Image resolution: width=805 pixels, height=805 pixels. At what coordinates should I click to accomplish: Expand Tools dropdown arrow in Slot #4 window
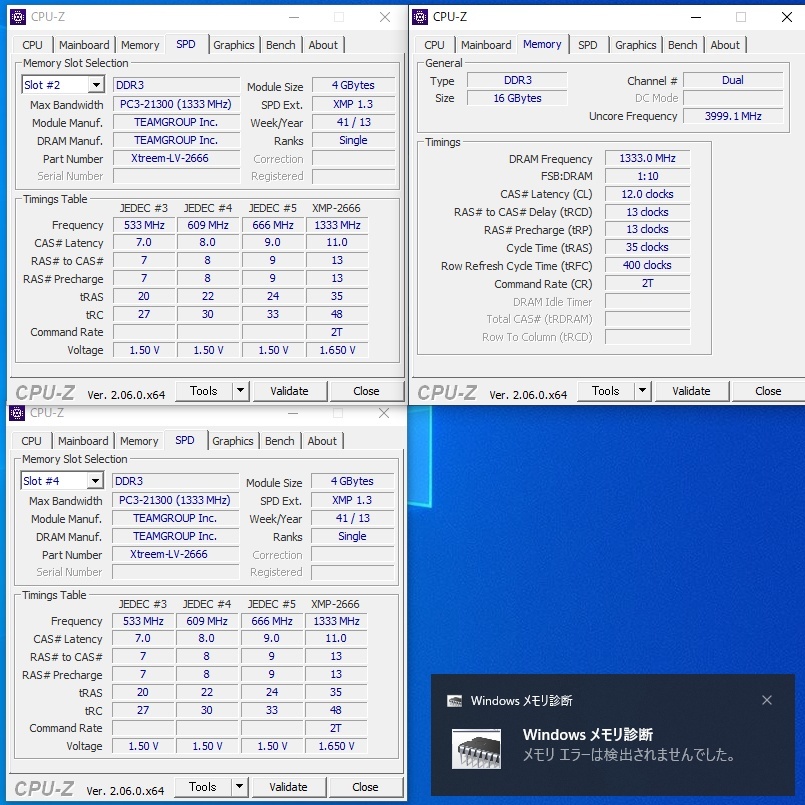pyautogui.click(x=239, y=787)
